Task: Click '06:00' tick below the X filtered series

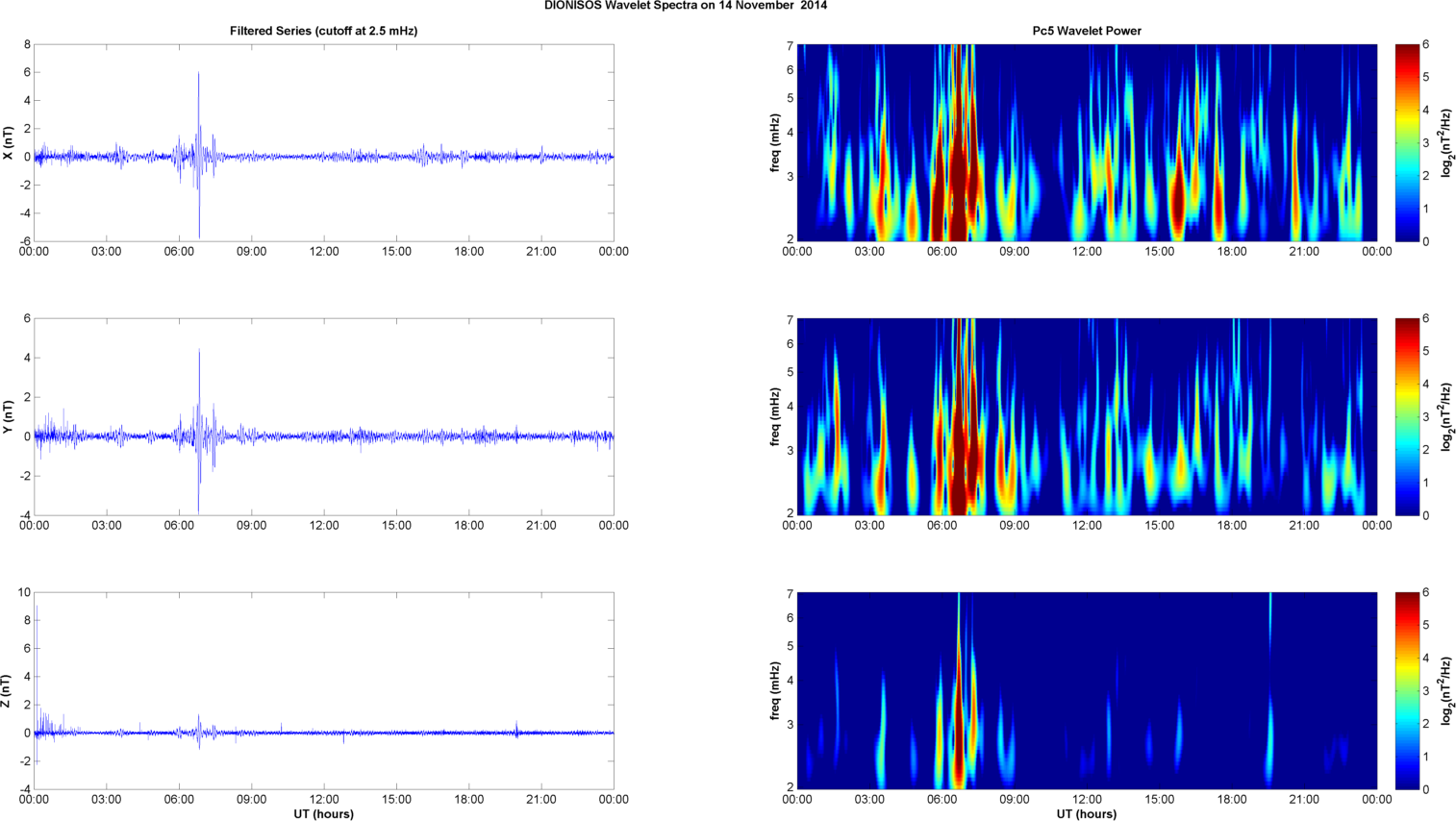Action: 179,252
